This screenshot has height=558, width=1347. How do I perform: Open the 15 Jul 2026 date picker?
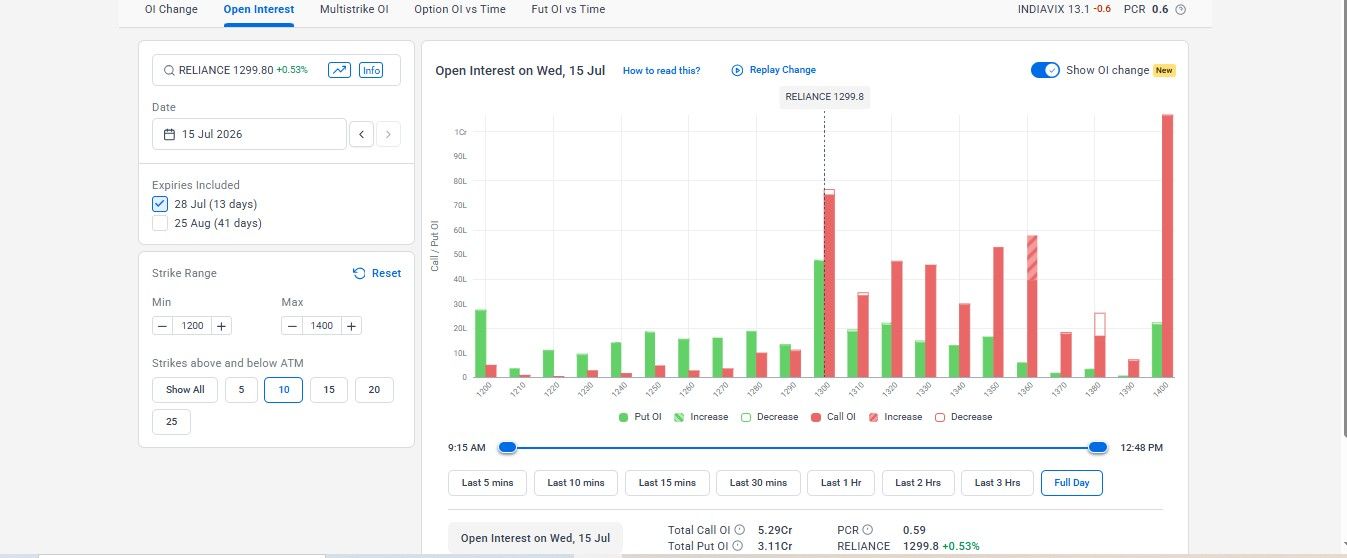click(x=249, y=134)
